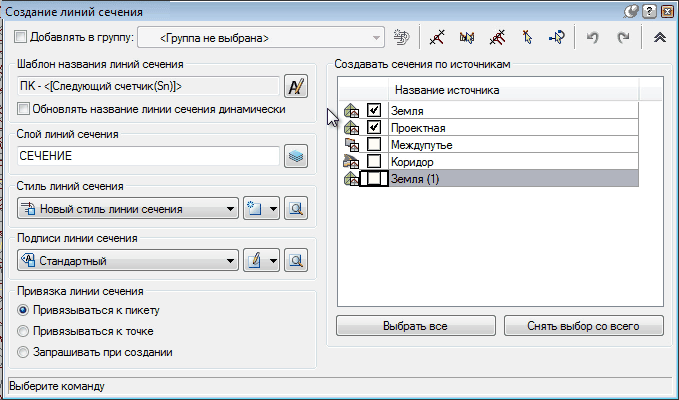Collapse the dialog with double chevron icon

659,38
